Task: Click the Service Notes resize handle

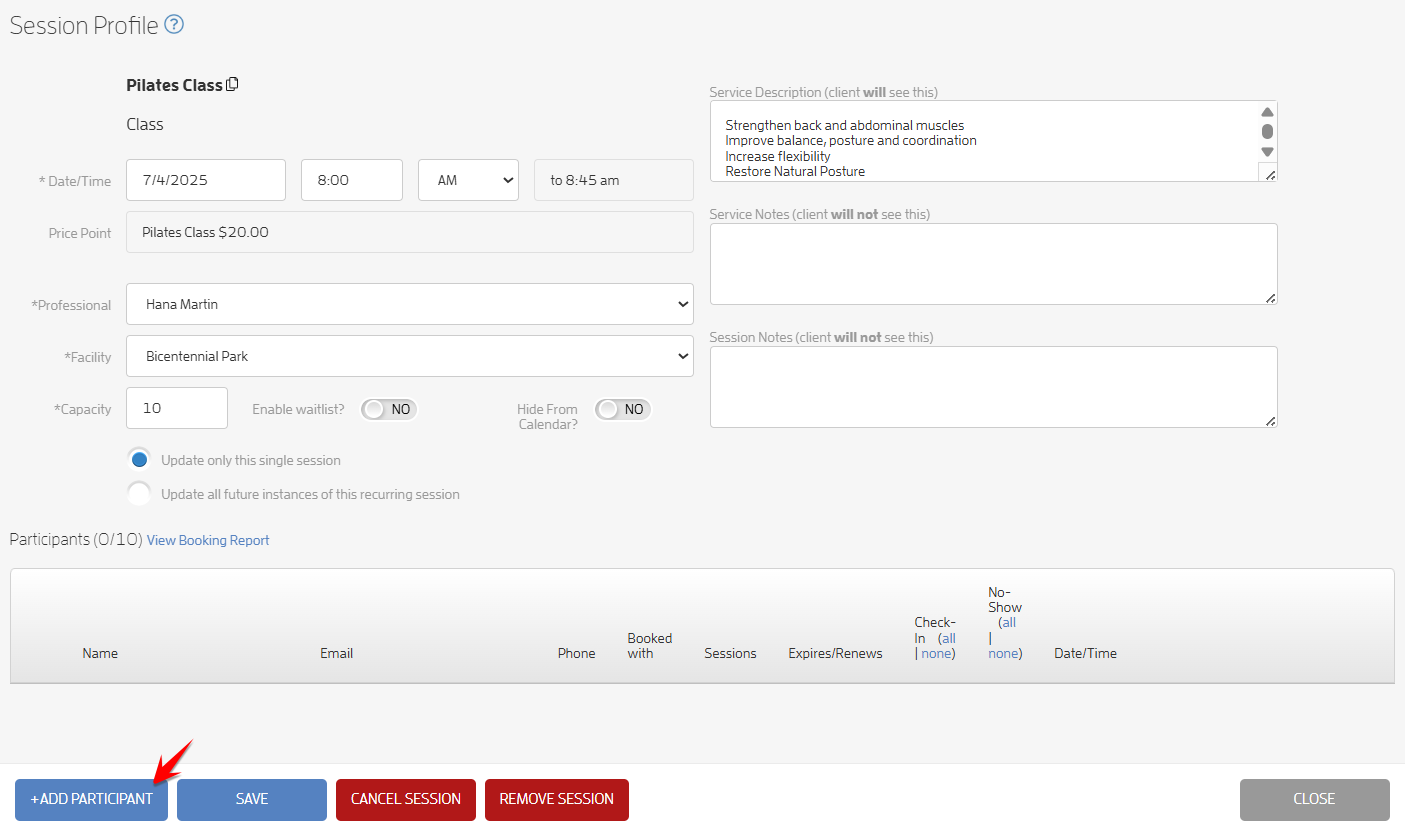Action: coord(1270,298)
